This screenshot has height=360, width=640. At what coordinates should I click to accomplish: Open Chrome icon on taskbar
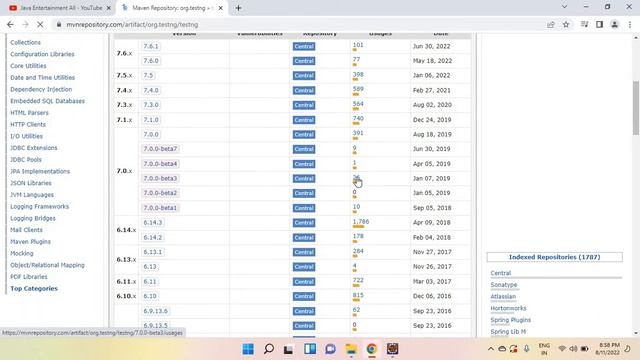371,349
